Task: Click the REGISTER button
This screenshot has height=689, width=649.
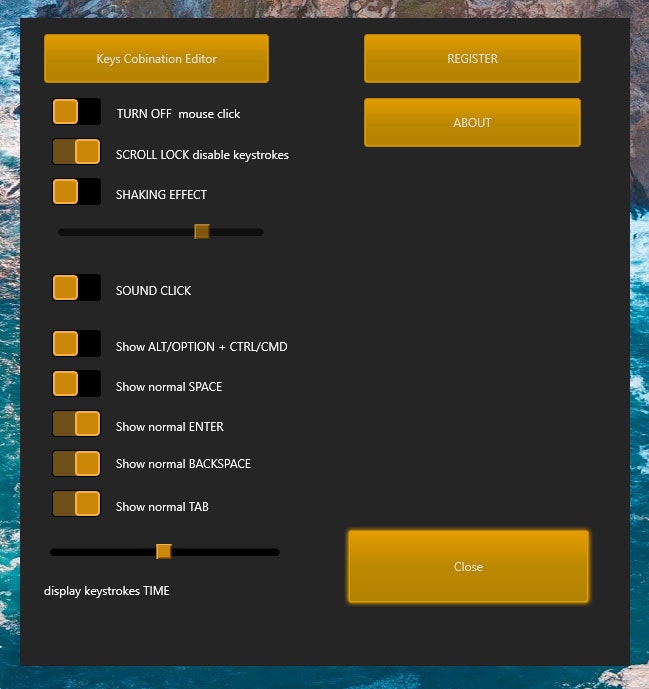Action: coord(472,58)
